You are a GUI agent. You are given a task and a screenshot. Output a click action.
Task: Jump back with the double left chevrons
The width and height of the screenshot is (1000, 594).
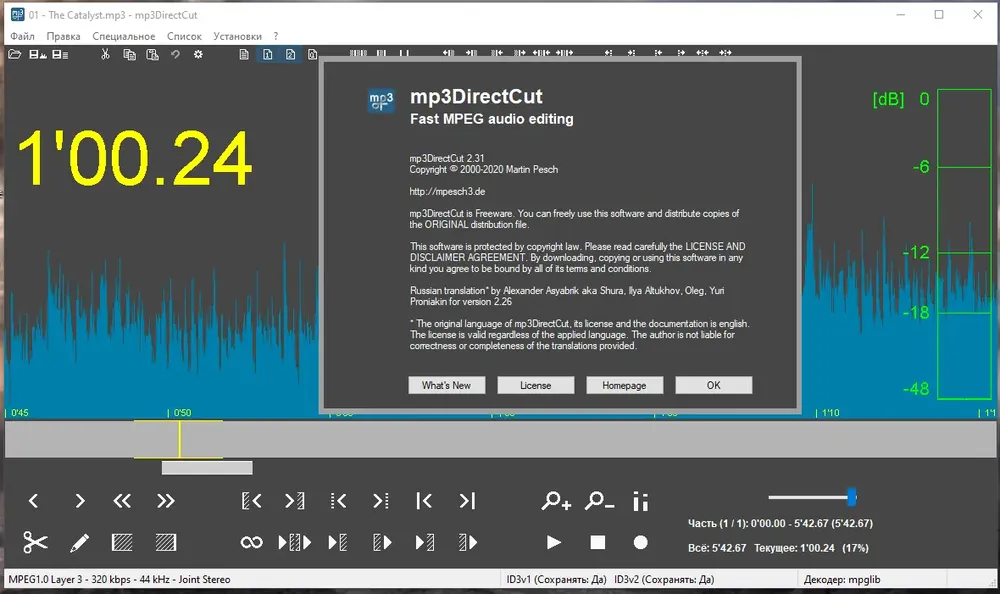coord(122,501)
